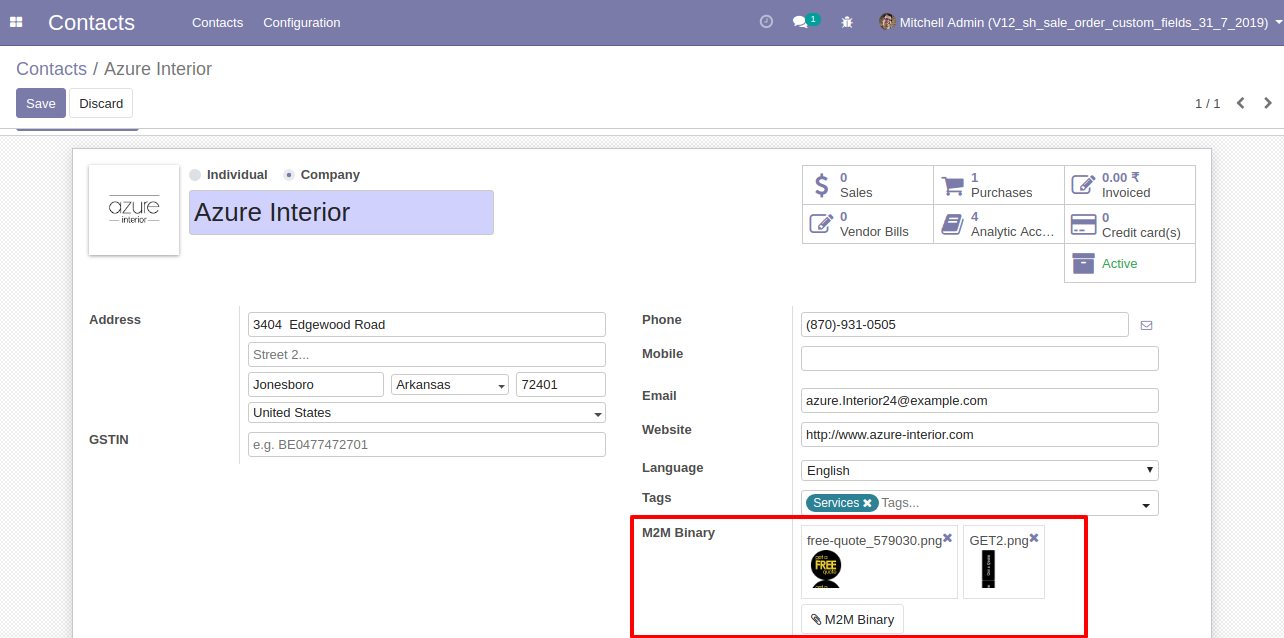Toggle the Active archive button
Viewport: 1284px width, 638px height.
[1129, 263]
